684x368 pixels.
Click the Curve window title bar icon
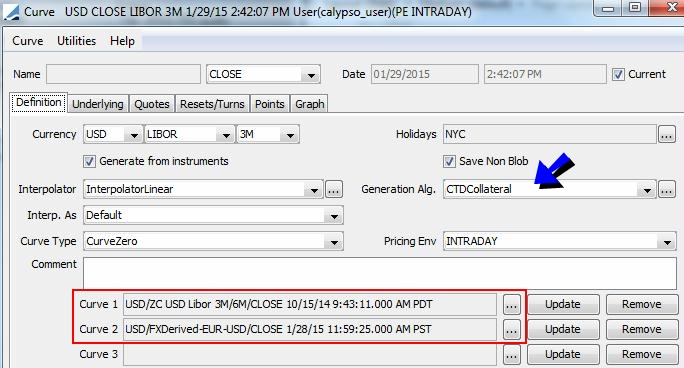[x=11, y=12]
